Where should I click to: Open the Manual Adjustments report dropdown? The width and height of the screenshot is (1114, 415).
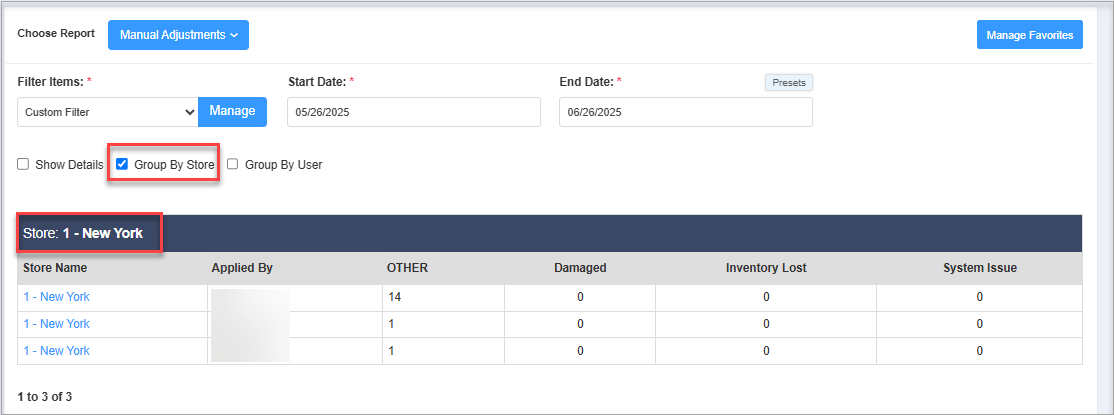(x=178, y=35)
